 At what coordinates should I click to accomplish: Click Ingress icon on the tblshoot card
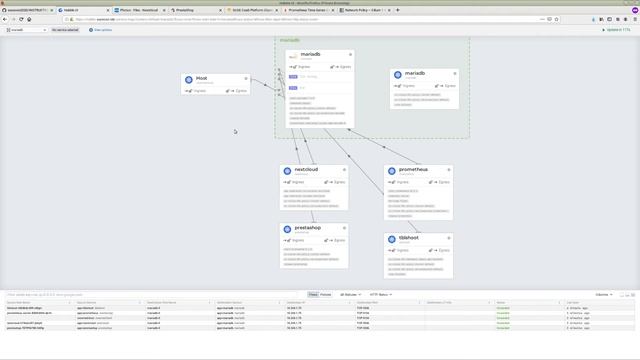391,250
